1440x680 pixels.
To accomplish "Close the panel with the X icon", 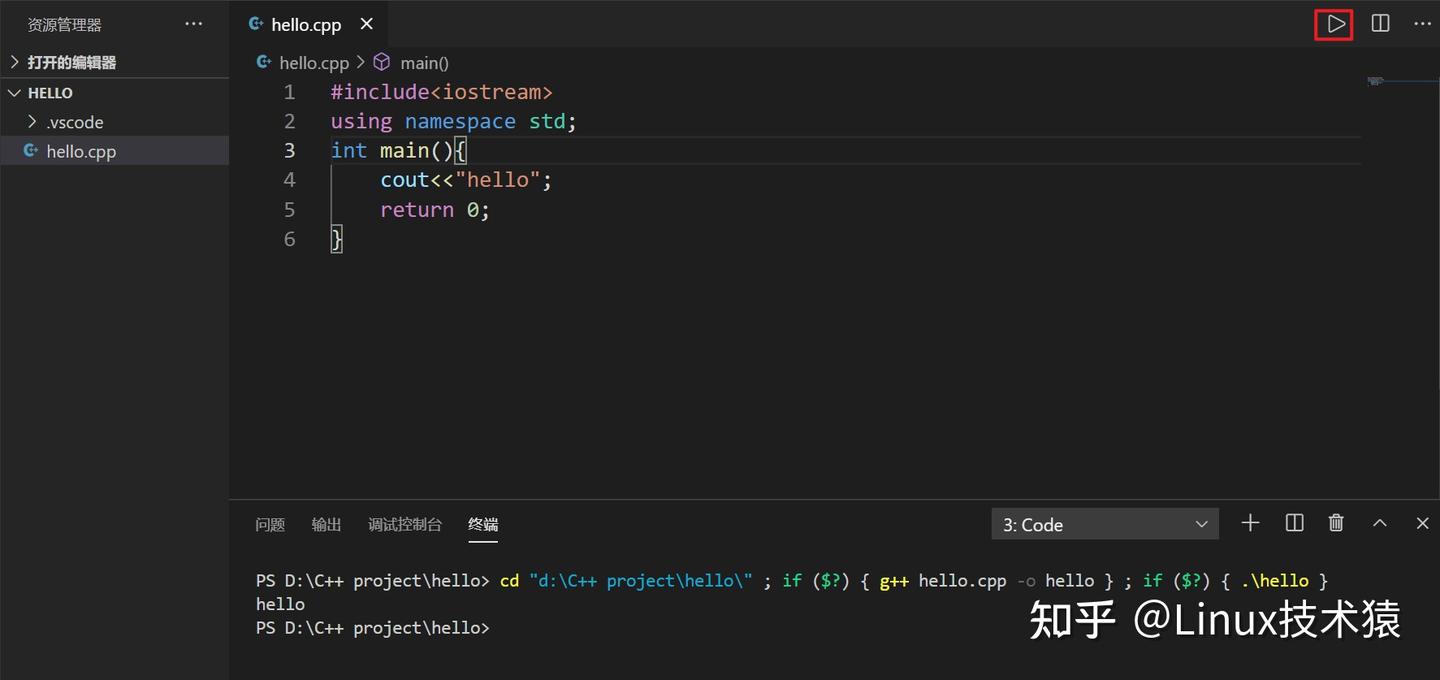I will pyautogui.click(x=1422, y=523).
